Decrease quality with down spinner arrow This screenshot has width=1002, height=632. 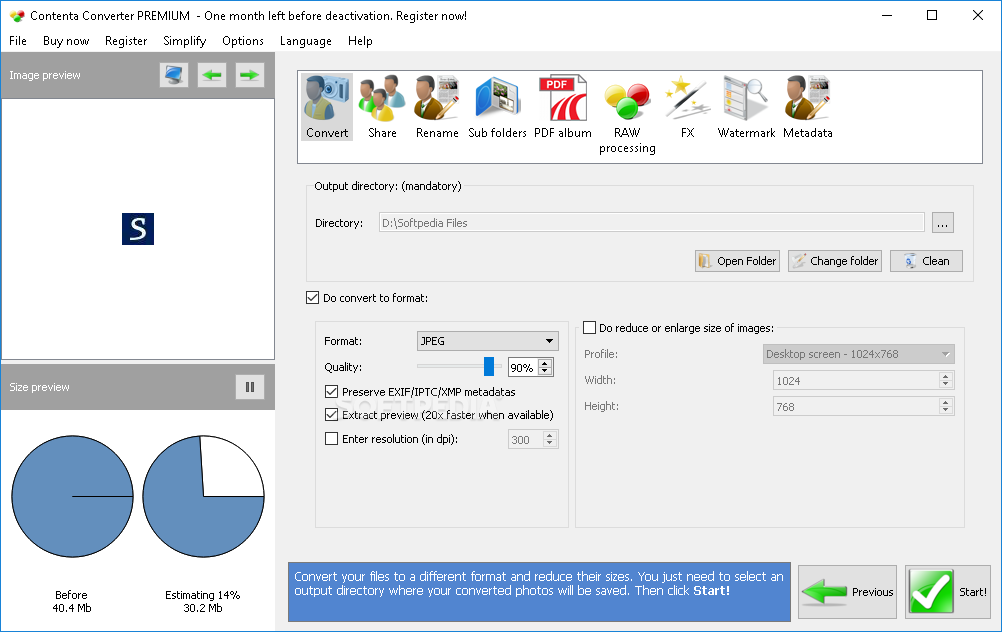pos(545,371)
